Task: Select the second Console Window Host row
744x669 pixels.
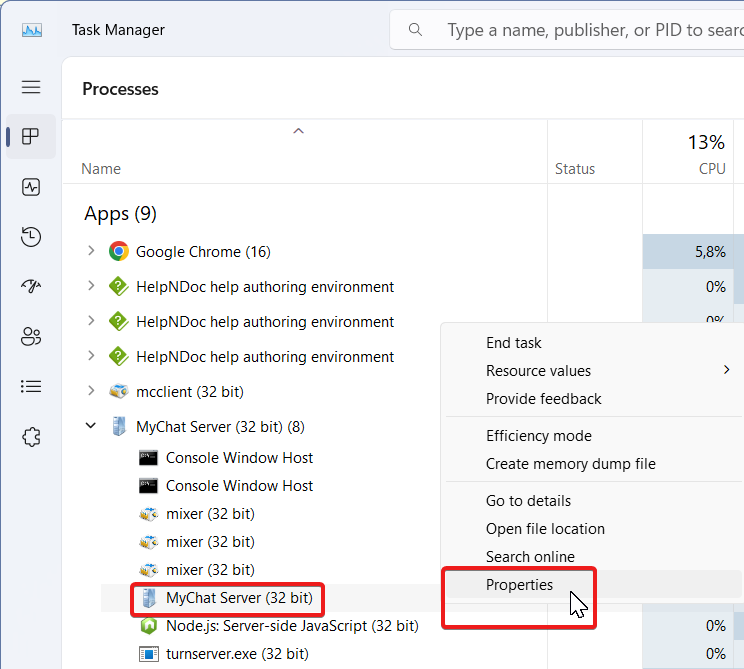Action: 239,486
